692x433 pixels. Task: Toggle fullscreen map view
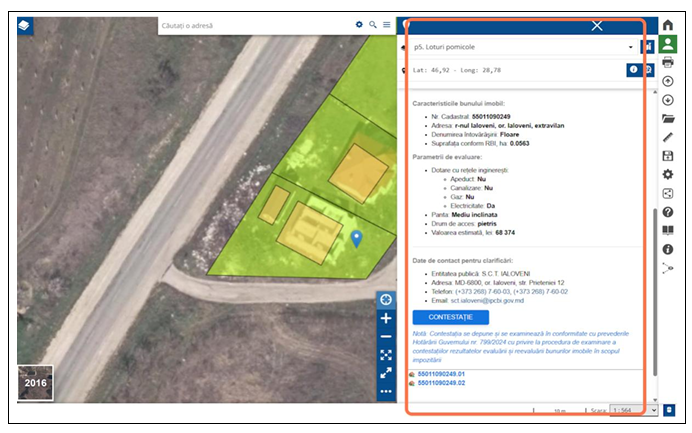tap(386, 355)
